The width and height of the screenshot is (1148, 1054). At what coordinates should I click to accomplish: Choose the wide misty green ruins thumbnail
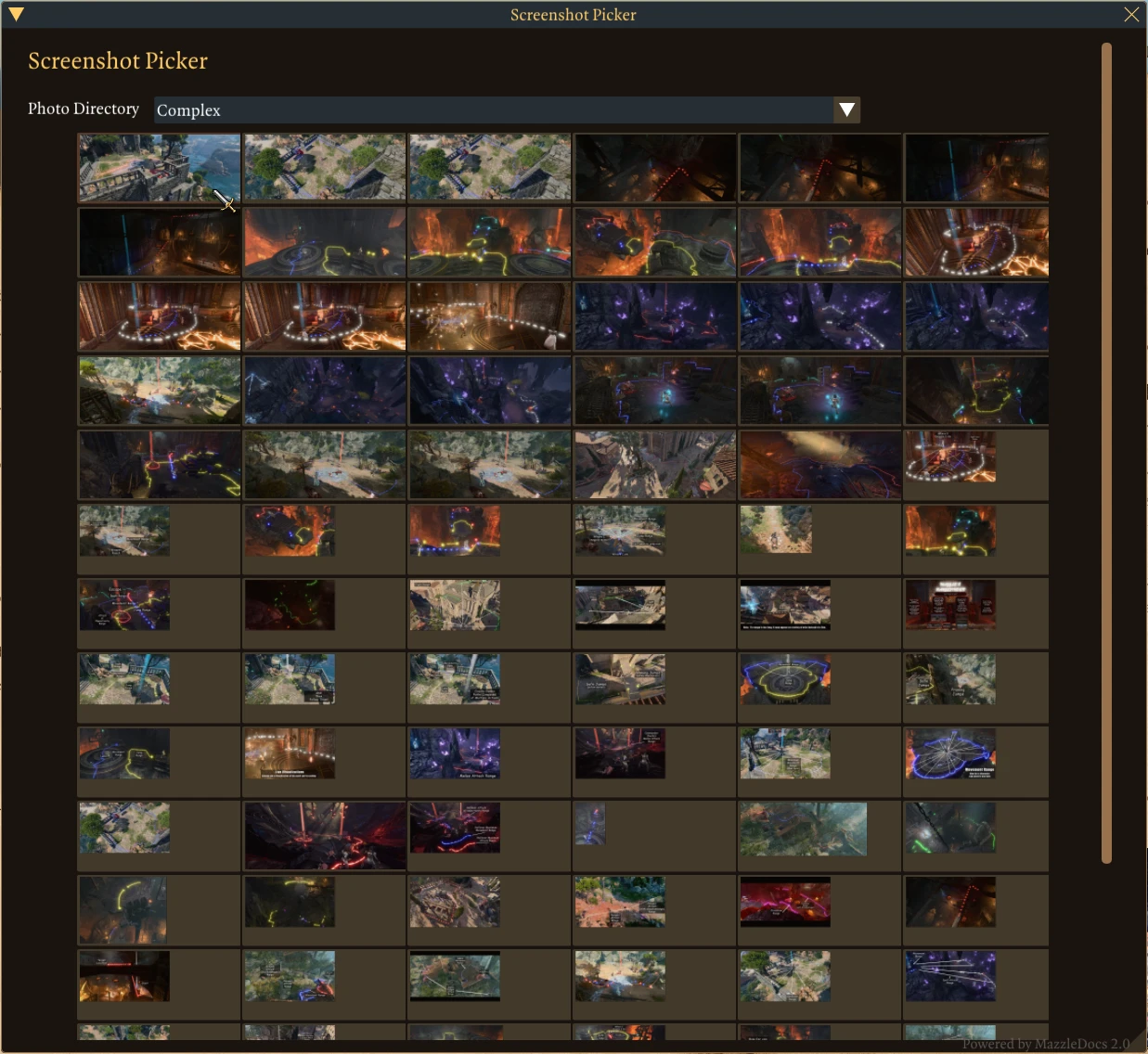pyautogui.click(x=804, y=829)
